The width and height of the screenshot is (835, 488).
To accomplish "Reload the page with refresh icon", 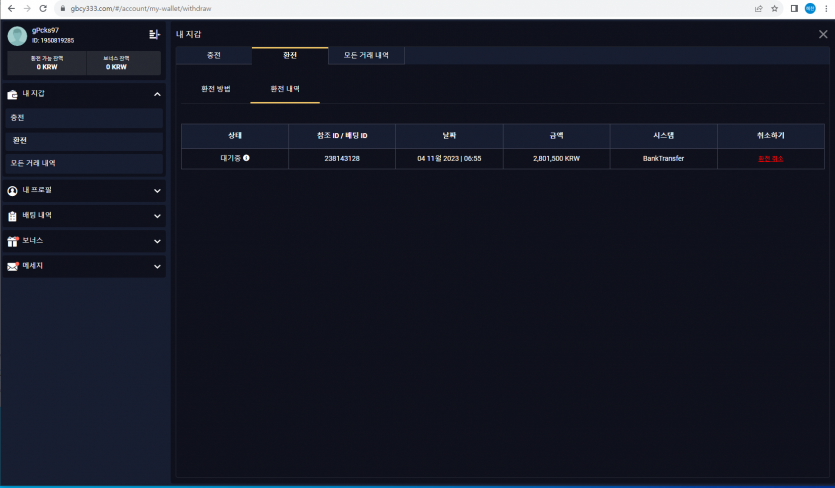I will point(43,9).
